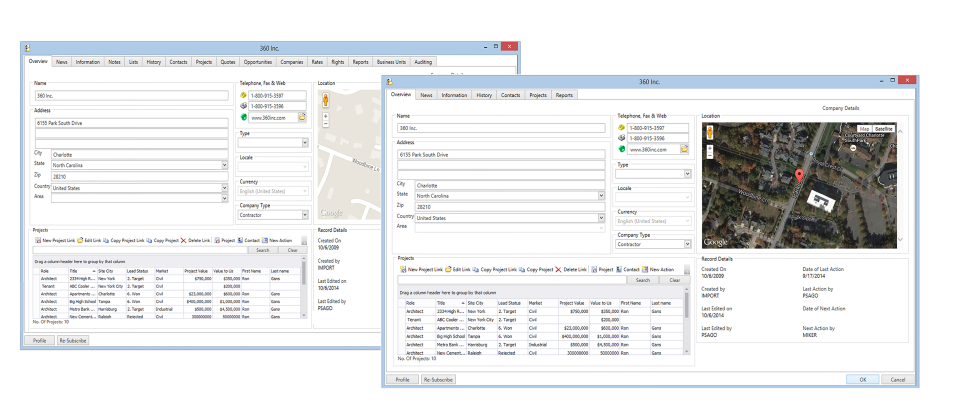The width and height of the screenshot is (960, 412).
Task: Open Company Type dropdown in back window
Action: coord(305,215)
